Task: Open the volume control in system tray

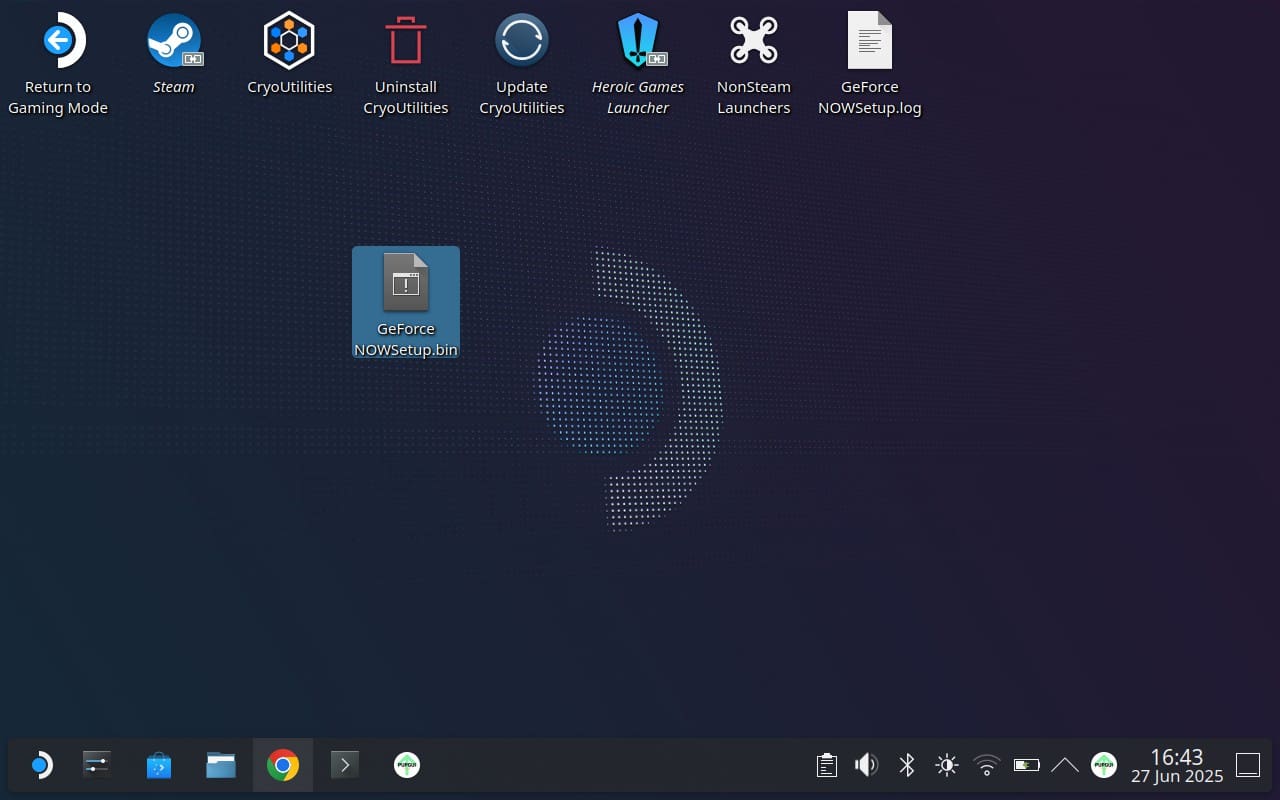Action: [x=866, y=766]
